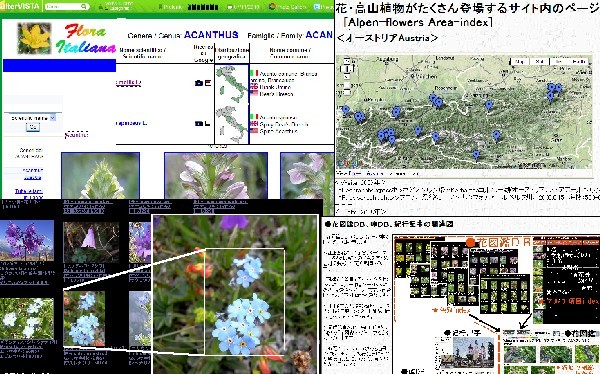Click the 花図鑑DB label in the orange diagram

499,242
